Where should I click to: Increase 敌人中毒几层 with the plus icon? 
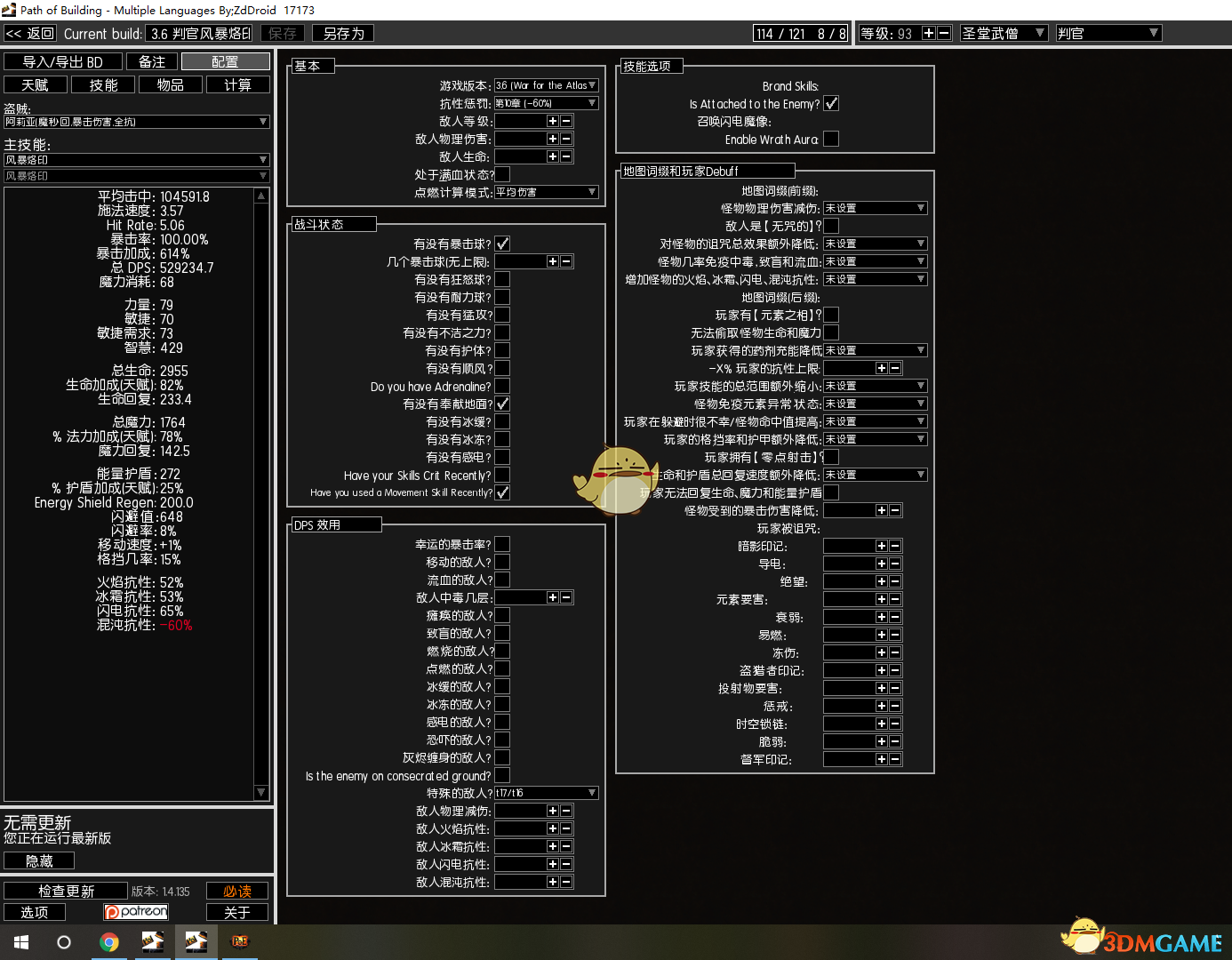point(552,597)
